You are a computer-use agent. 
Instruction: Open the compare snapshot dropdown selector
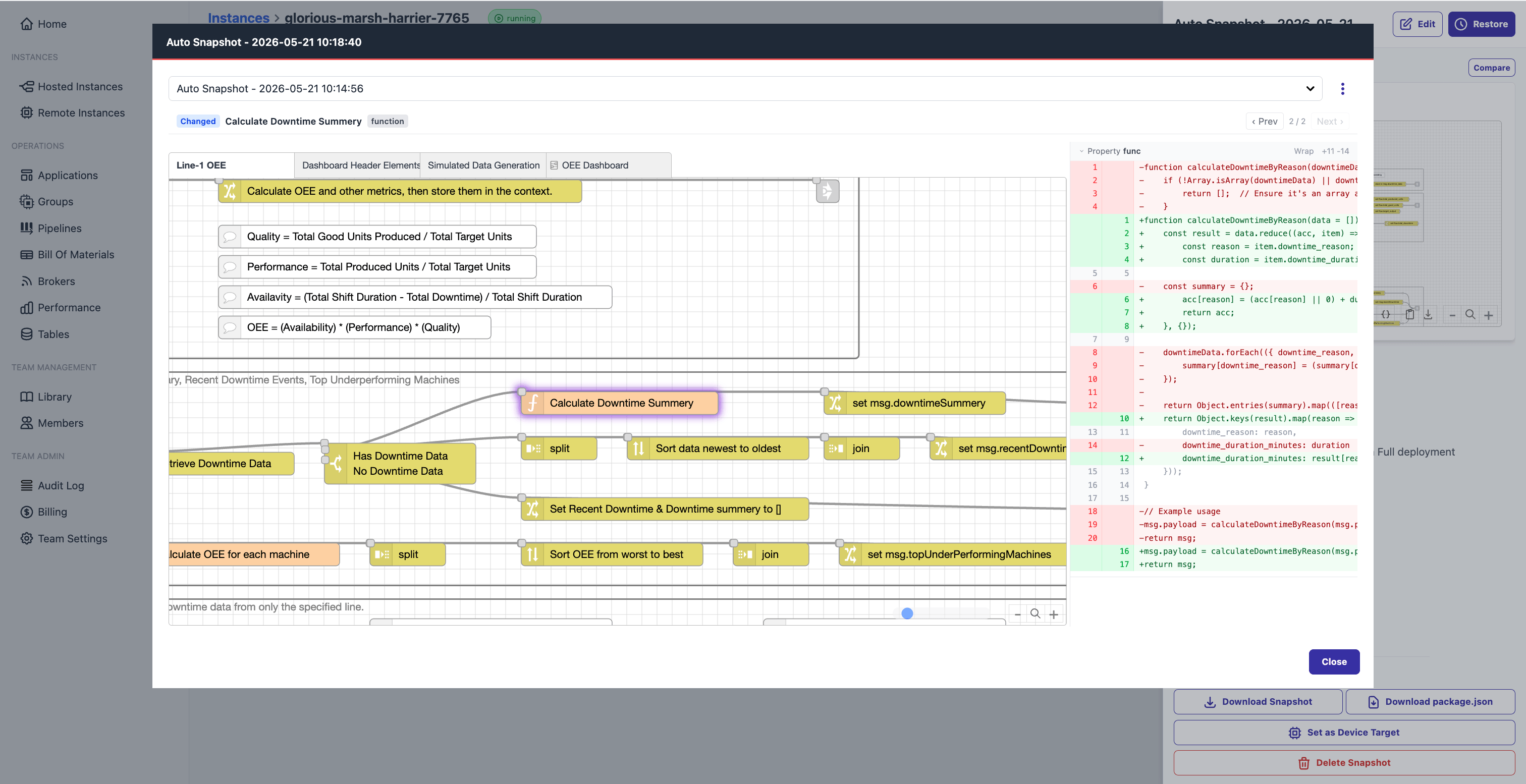coord(745,89)
